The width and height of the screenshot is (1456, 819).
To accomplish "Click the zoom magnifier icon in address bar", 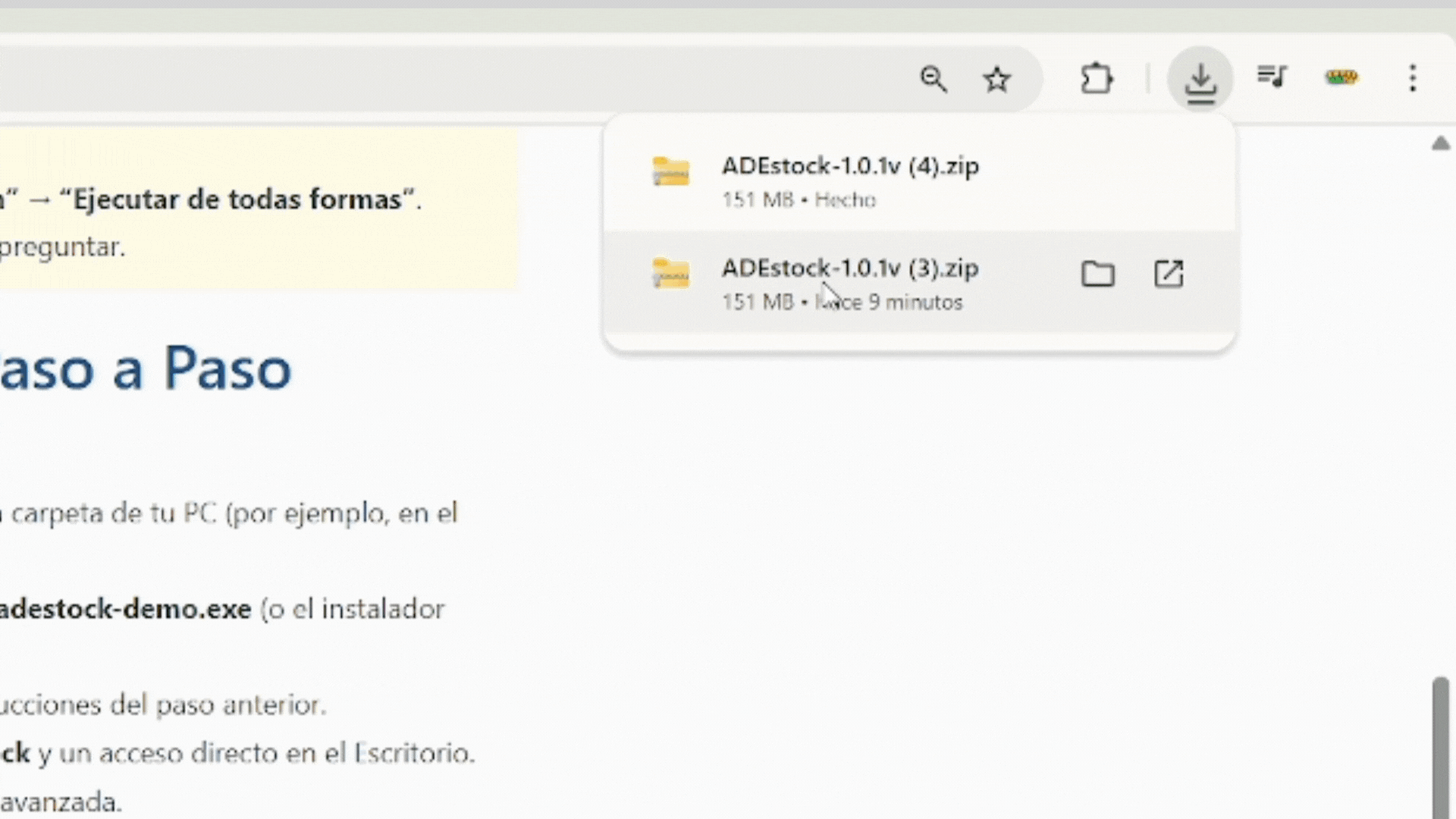I will coord(933,78).
